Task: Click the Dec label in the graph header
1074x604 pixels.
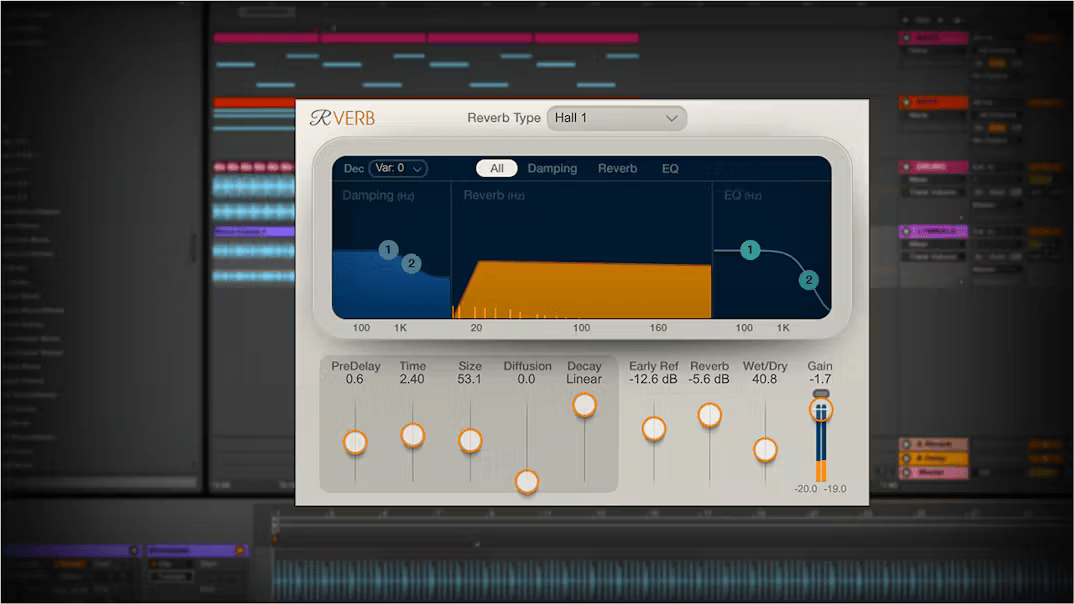Action: click(x=353, y=168)
